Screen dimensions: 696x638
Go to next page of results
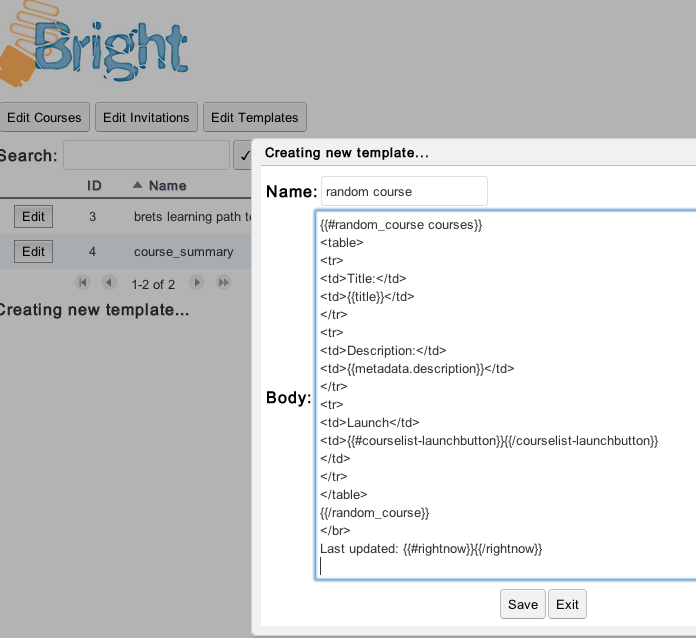197,283
